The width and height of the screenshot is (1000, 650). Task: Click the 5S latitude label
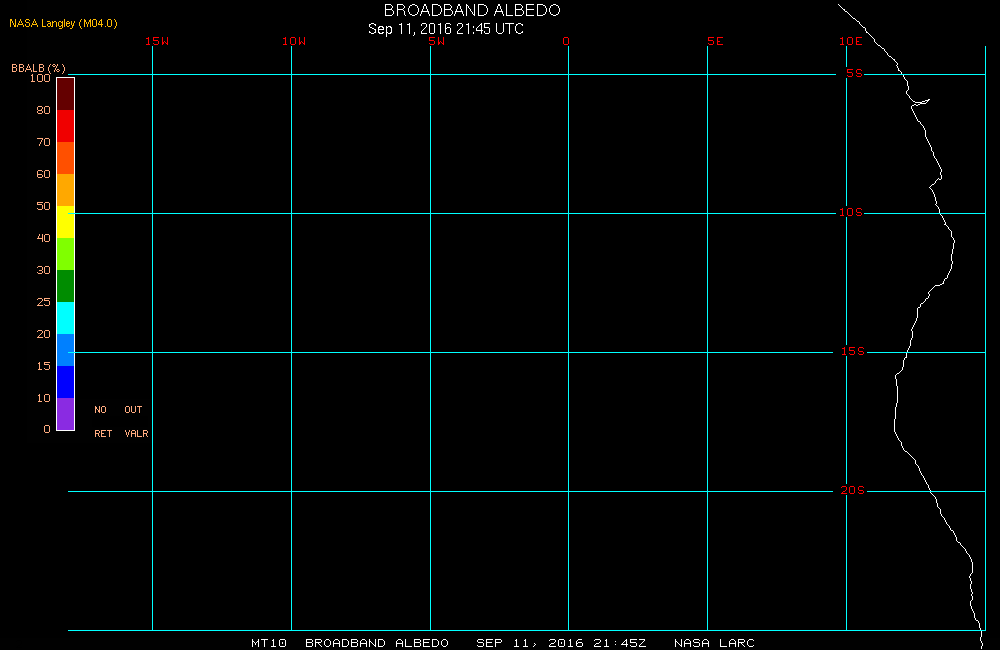coord(855,73)
